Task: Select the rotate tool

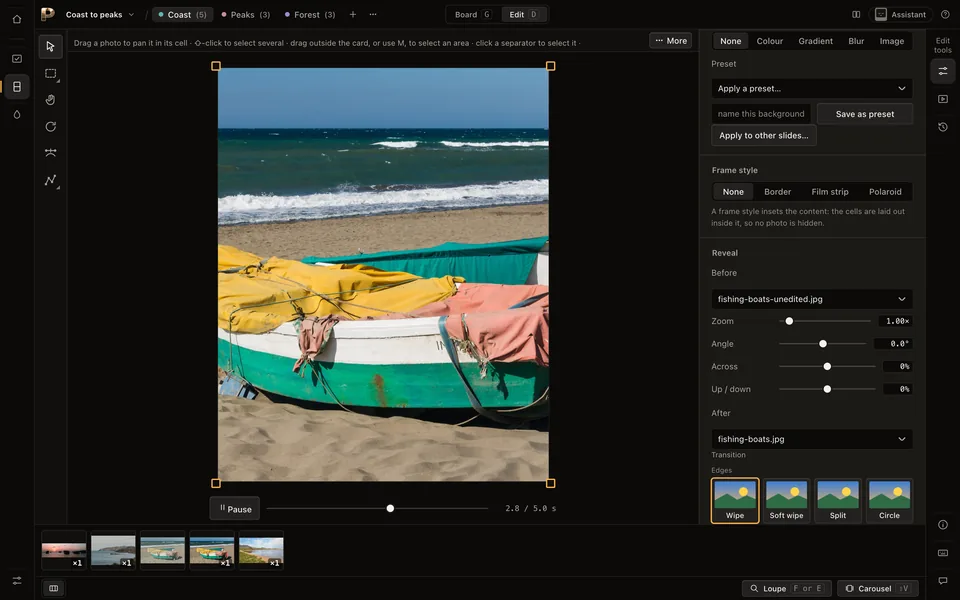Action: [x=51, y=127]
